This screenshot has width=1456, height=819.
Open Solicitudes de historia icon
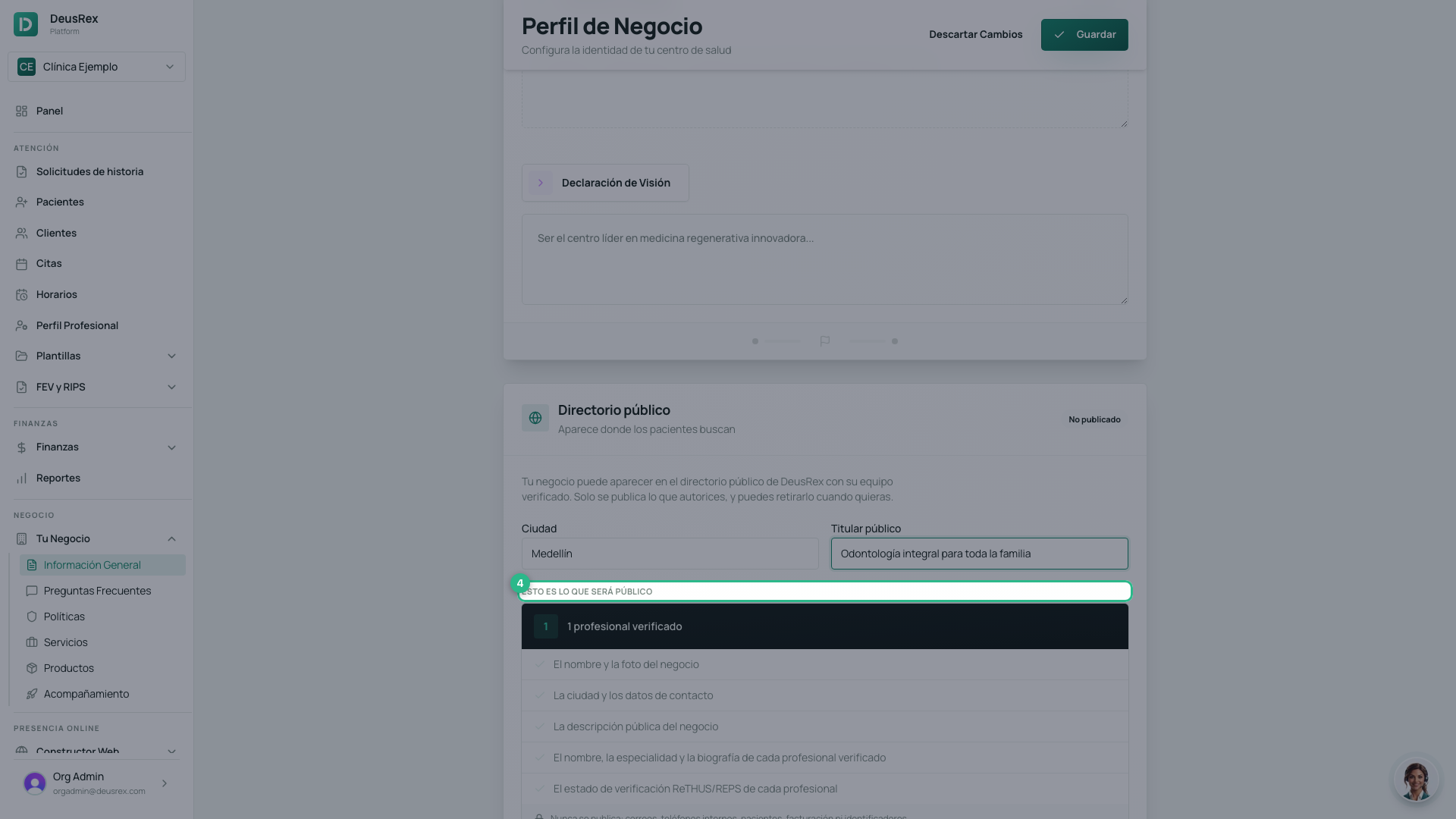coord(21,172)
